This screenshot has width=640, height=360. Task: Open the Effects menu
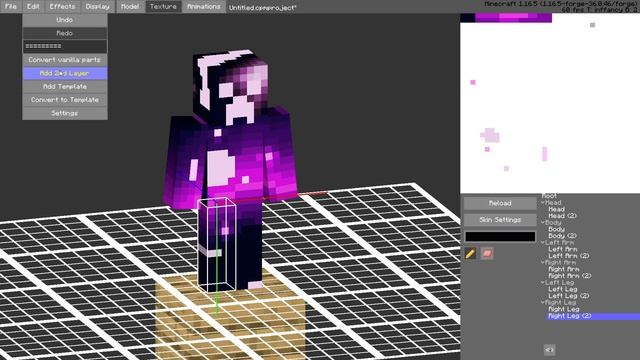(62, 7)
